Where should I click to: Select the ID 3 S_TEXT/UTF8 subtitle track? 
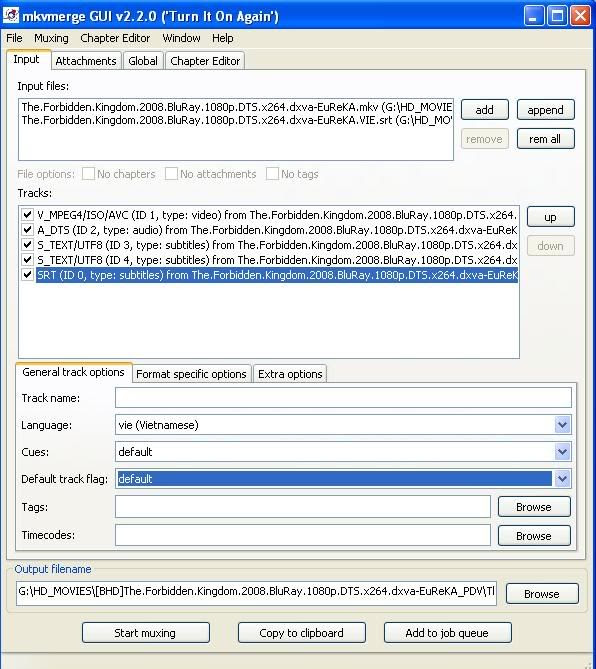click(x=277, y=245)
